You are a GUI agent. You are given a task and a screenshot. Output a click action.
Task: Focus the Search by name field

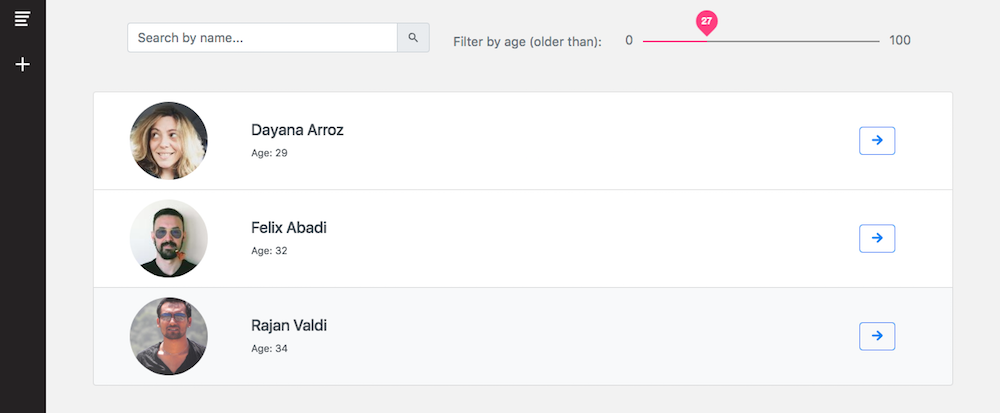(262, 38)
